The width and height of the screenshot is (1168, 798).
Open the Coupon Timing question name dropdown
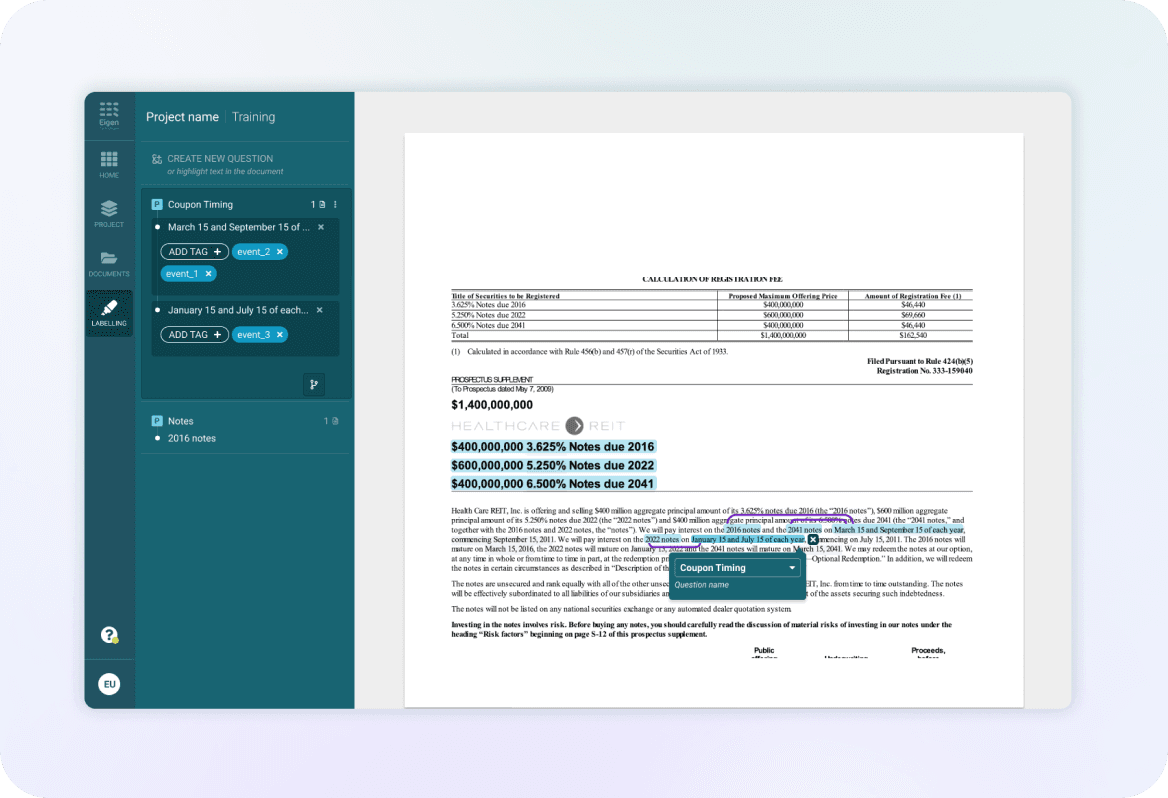coord(792,568)
